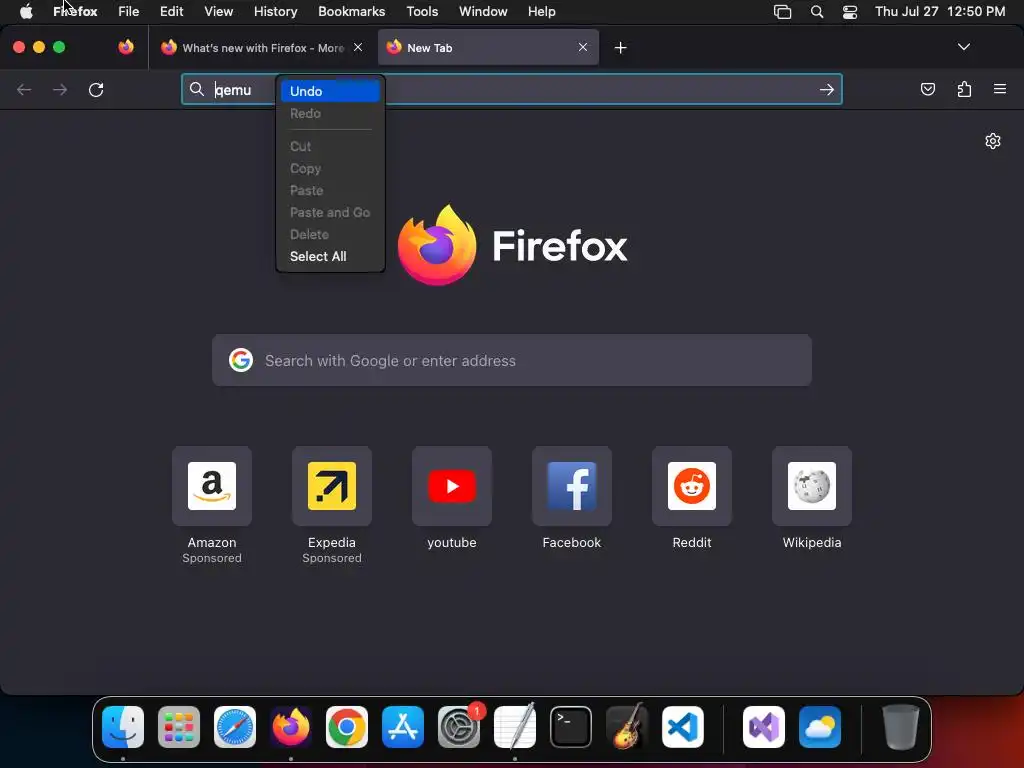Open Launchpad from the dock
The width and height of the screenshot is (1024, 768).
click(x=179, y=727)
